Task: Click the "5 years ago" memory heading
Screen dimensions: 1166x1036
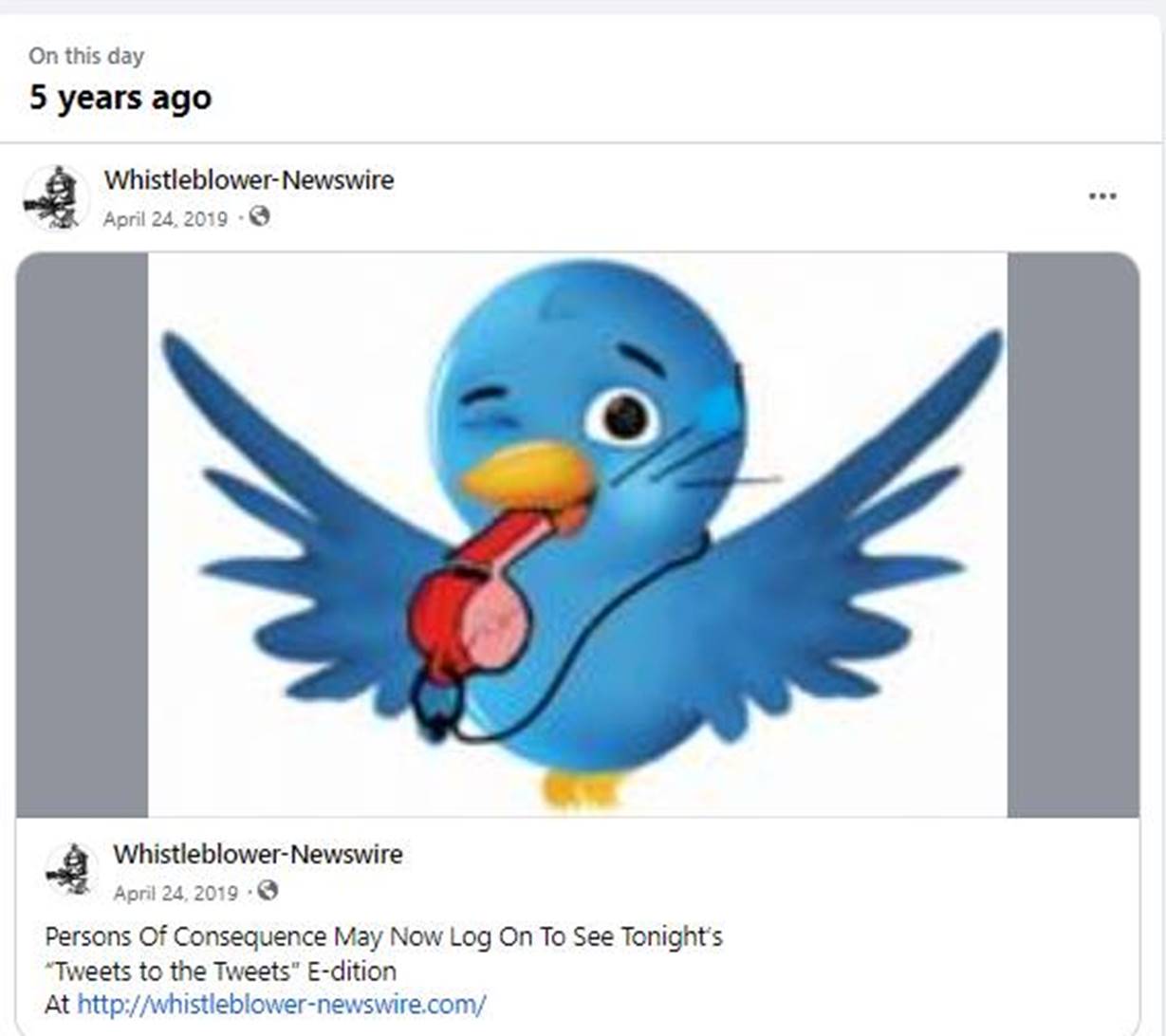Action: point(120,98)
